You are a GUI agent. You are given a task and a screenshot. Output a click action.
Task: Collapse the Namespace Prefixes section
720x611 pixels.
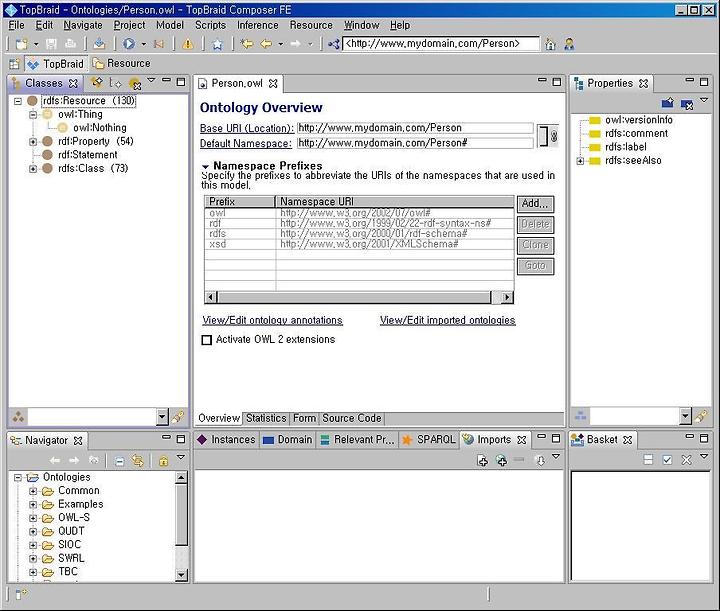[205, 166]
